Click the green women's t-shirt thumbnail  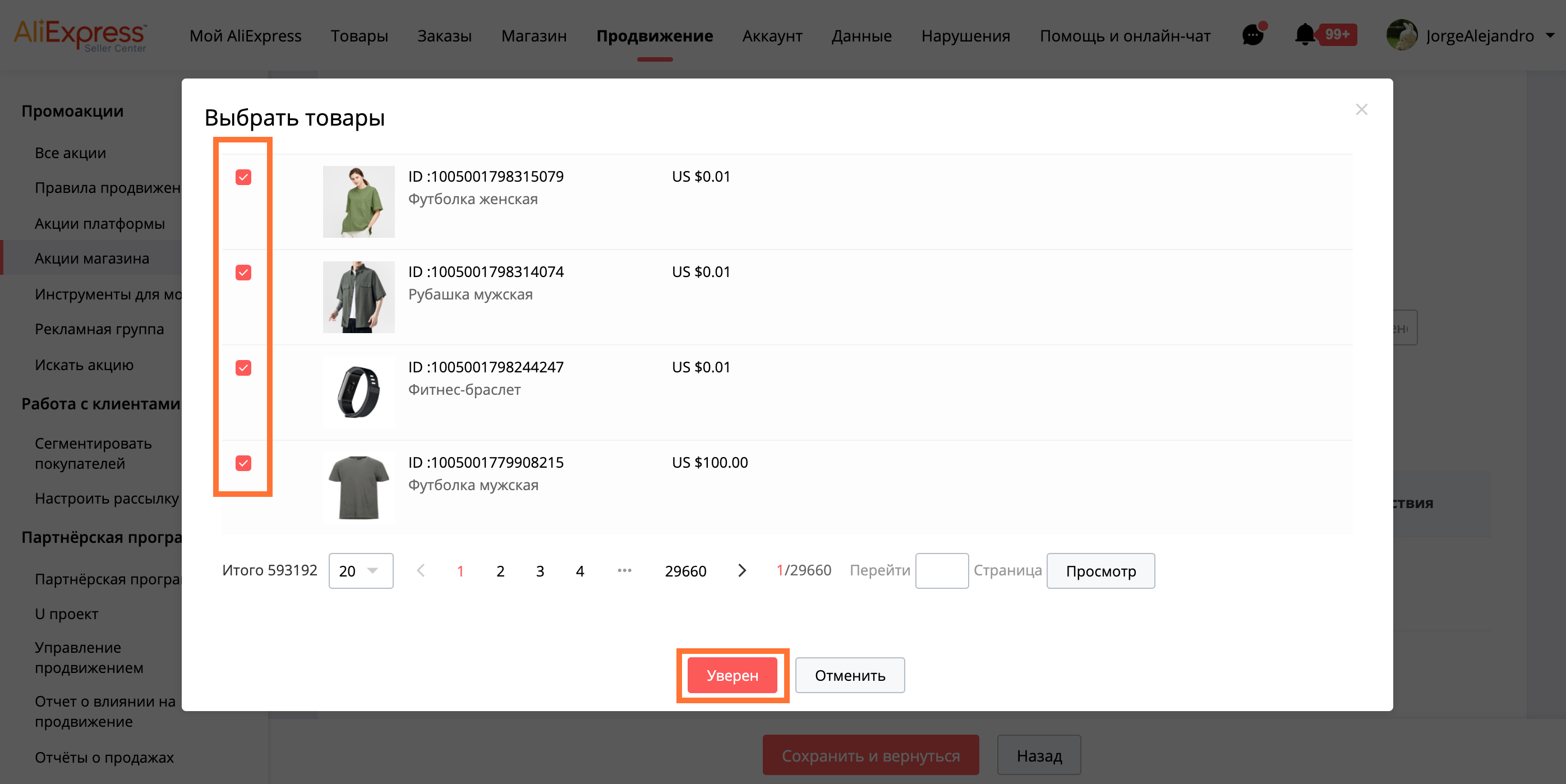point(358,202)
